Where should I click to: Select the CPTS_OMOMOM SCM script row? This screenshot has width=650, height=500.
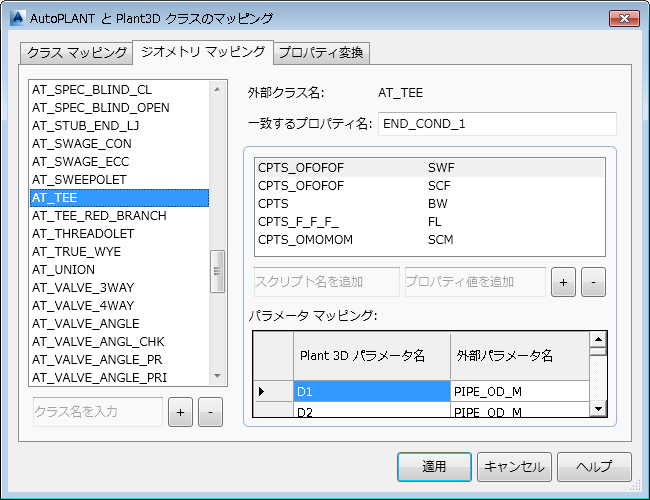pyautogui.click(x=430, y=240)
